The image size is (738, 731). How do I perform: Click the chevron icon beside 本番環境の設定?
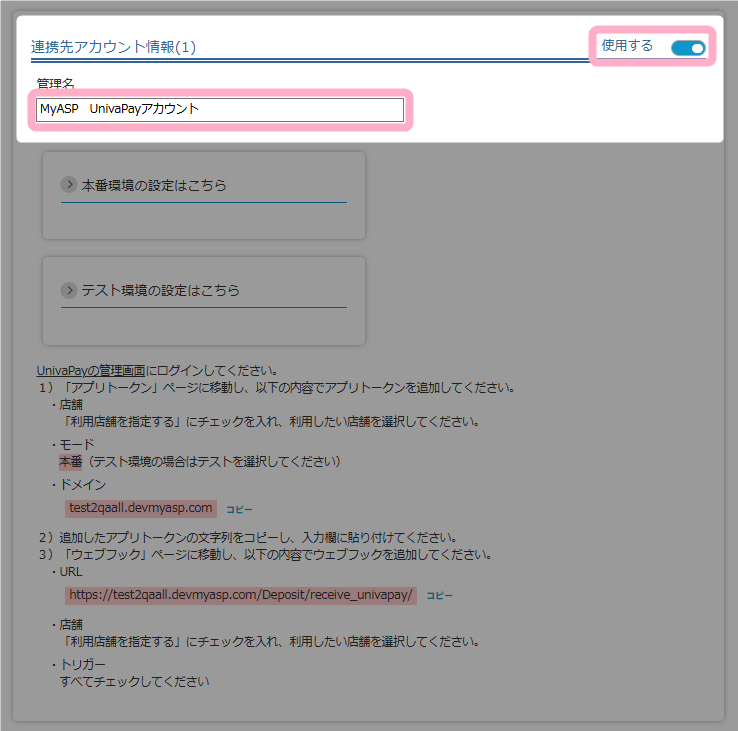(69, 185)
